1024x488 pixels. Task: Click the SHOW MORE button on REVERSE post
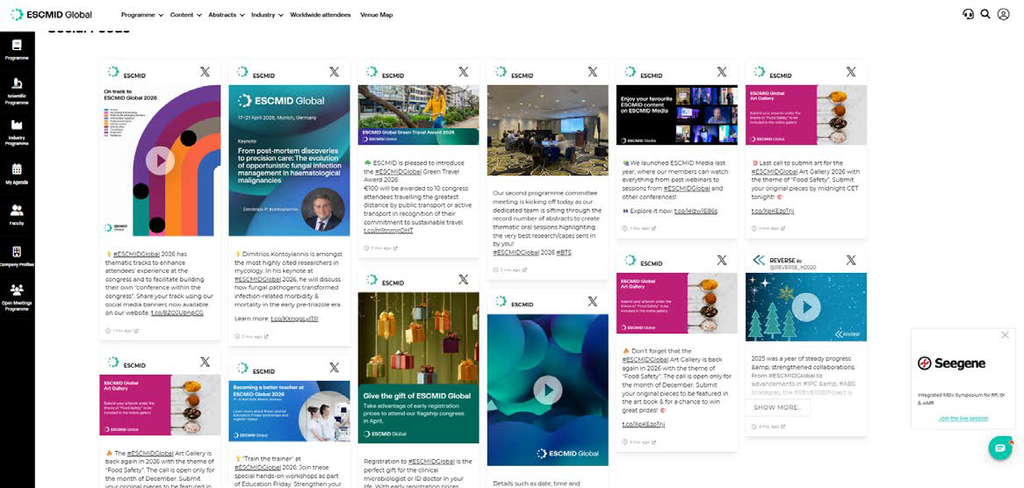pyautogui.click(x=777, y=408)
